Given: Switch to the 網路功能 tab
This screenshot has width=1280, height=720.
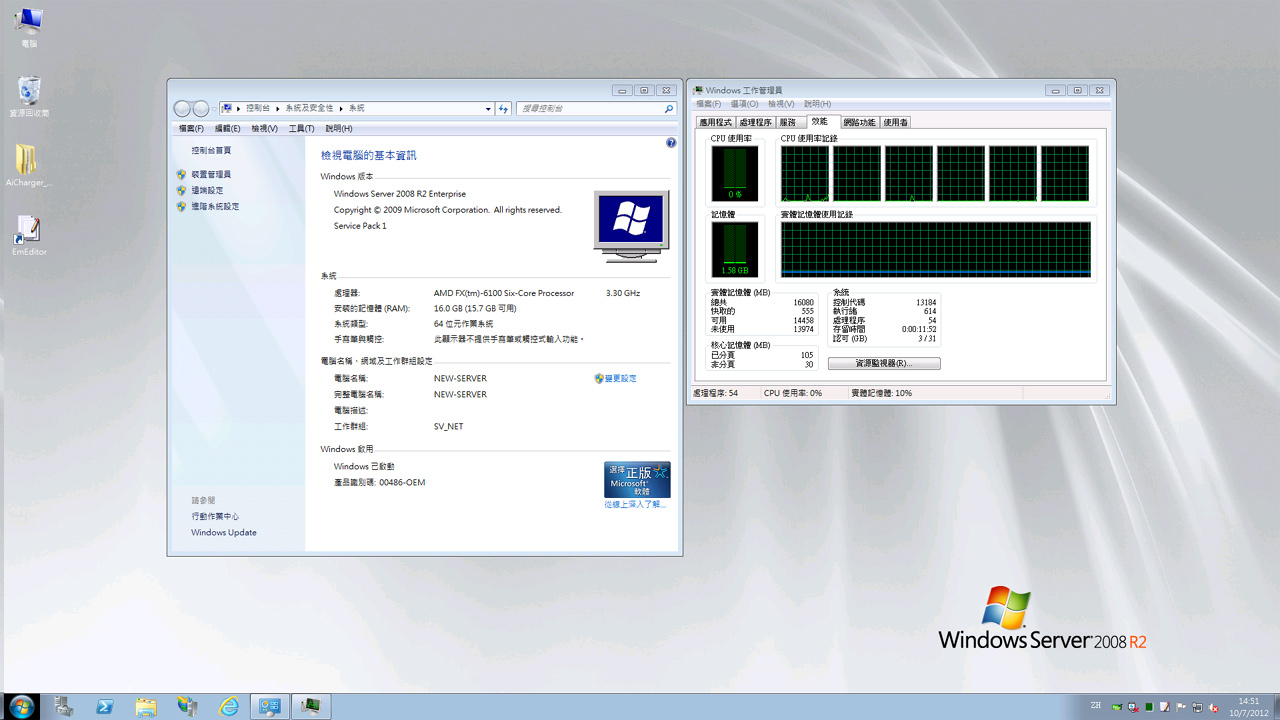Looking at the screenshot, I should pyautogui.click(x=859, y=122).
